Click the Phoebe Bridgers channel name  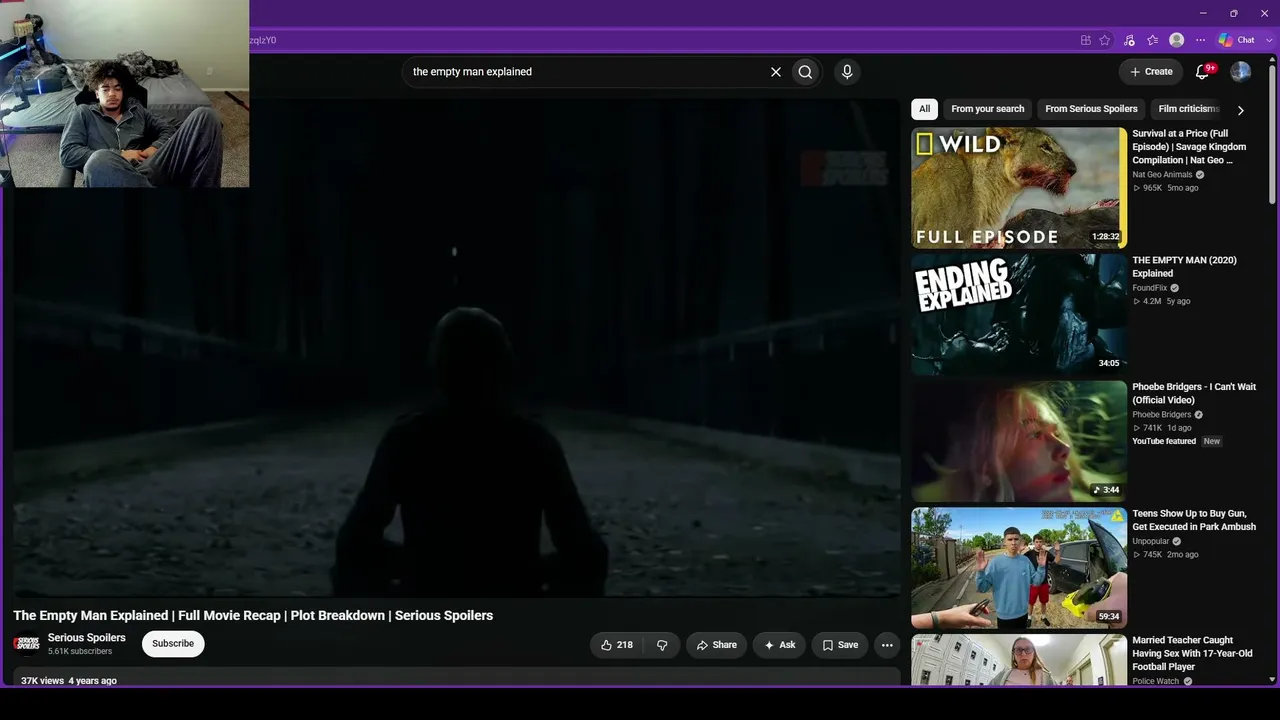click(1161, 415)
